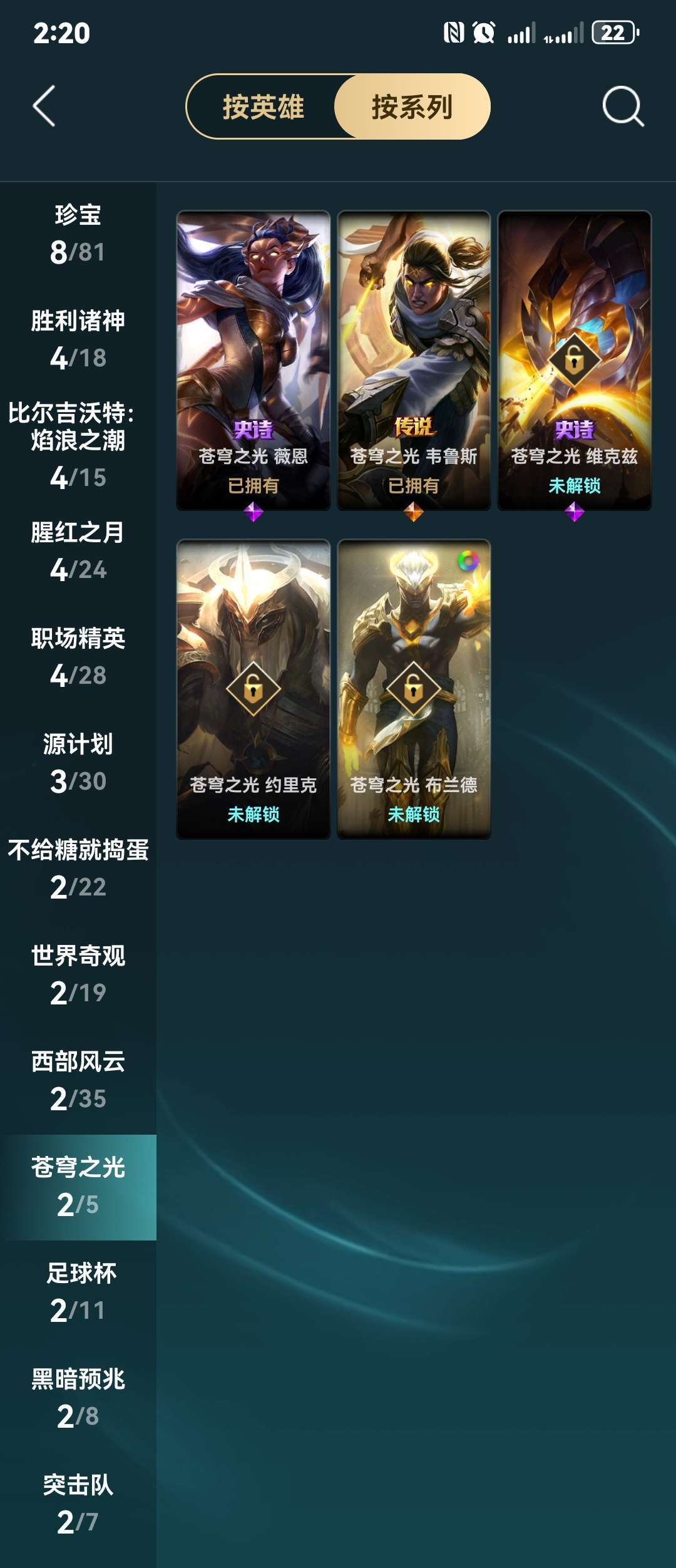The height and width of the screenshot is (1568, 676).
Task: Open the 腥红之月 series list
Action: tap(78, 551)
